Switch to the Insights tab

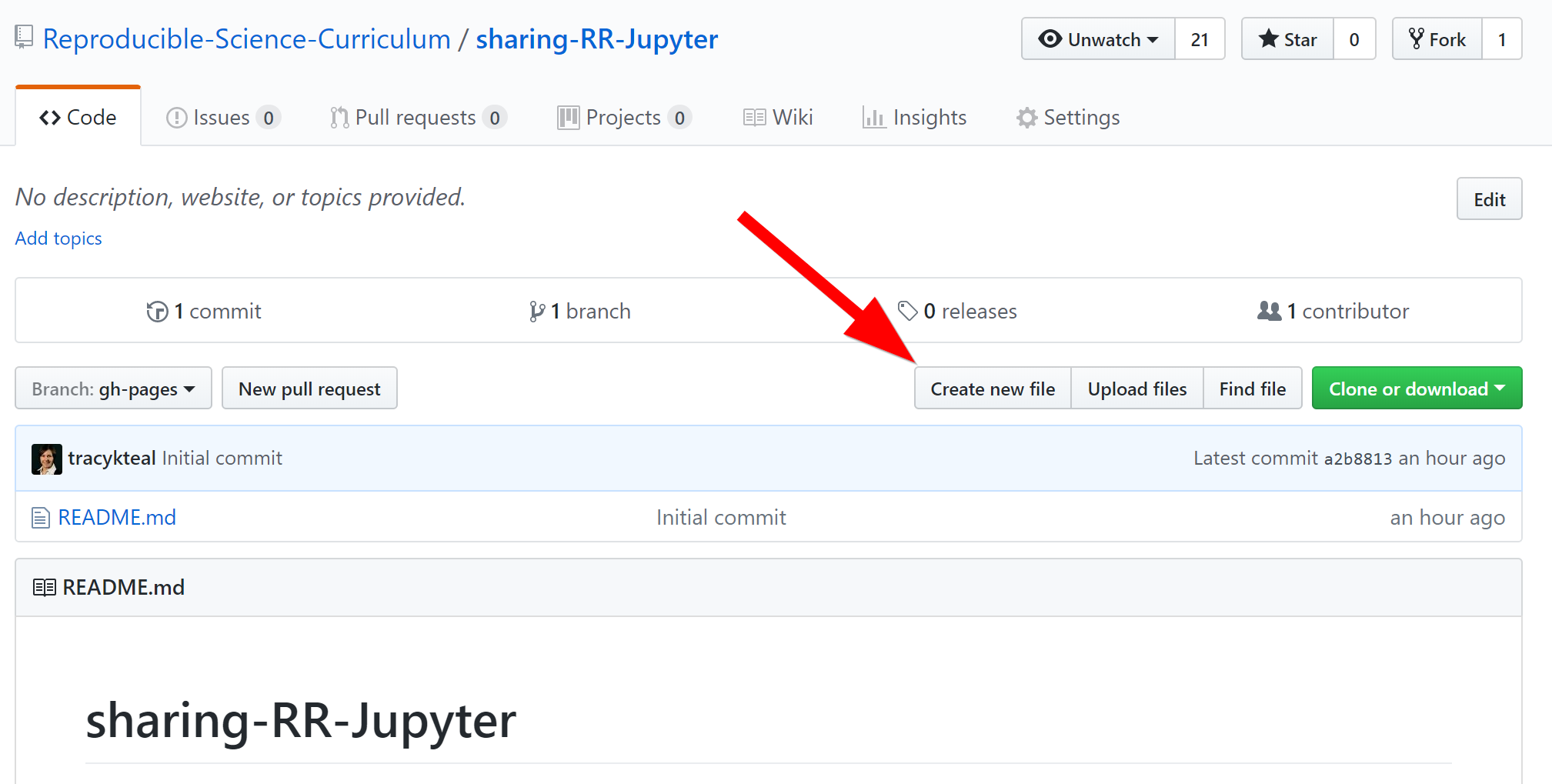pyautogui.click(x=914, y=117)
